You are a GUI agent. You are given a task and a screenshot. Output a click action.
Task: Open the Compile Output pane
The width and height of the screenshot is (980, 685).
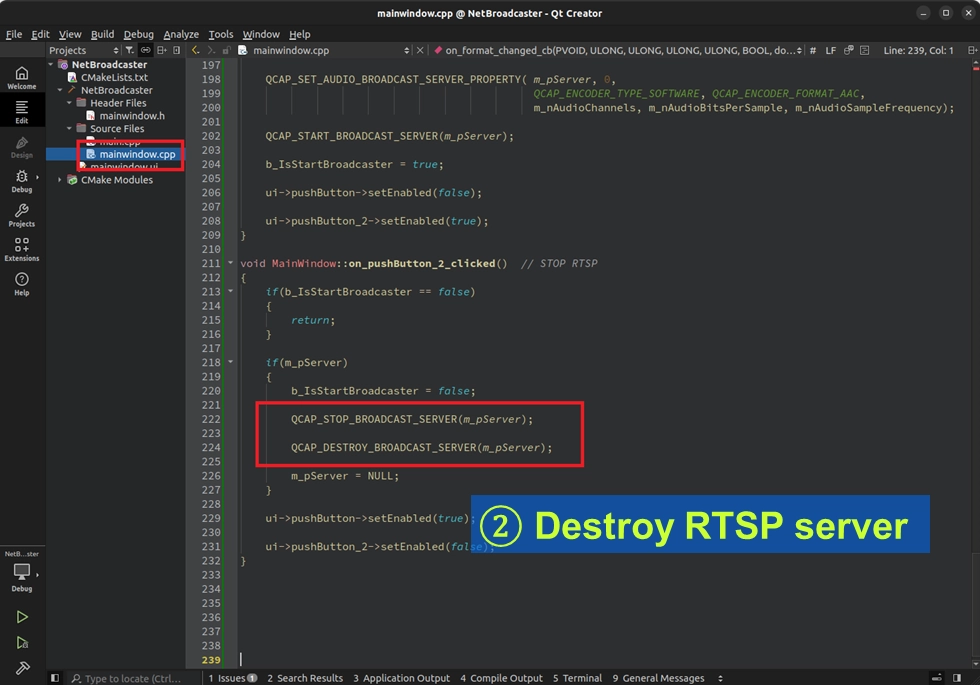[x=501, y=678]
